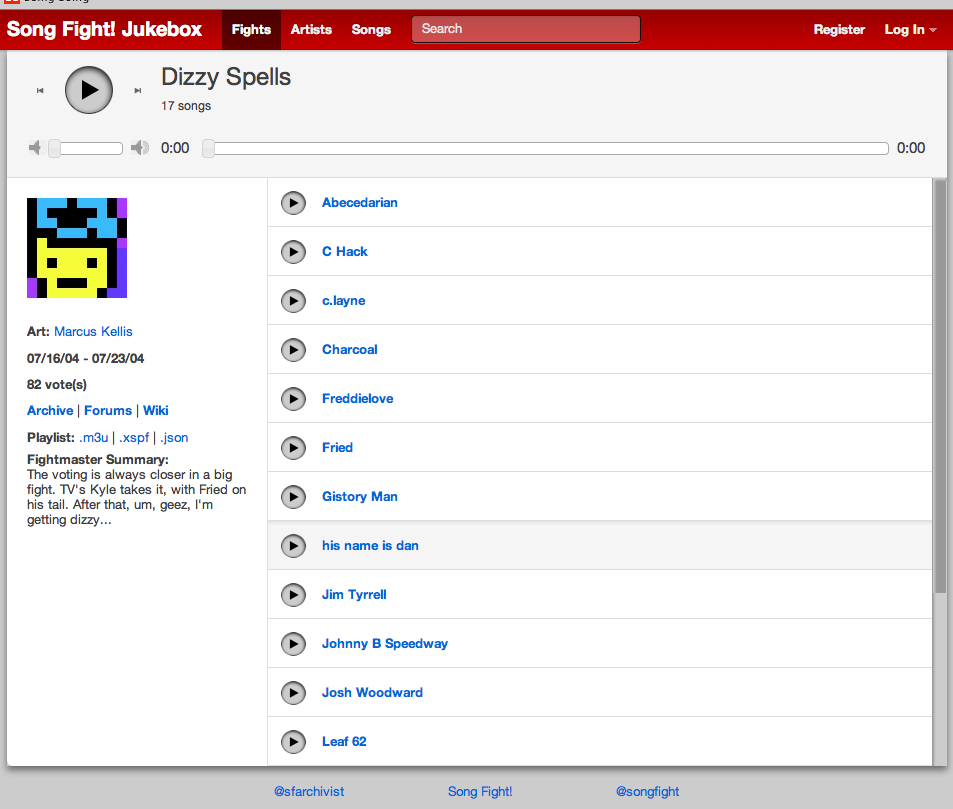Open the Register page
Image resolution: width=953 pixels, height=809 pixels.
pyautogui.click(x=839, y=30)
